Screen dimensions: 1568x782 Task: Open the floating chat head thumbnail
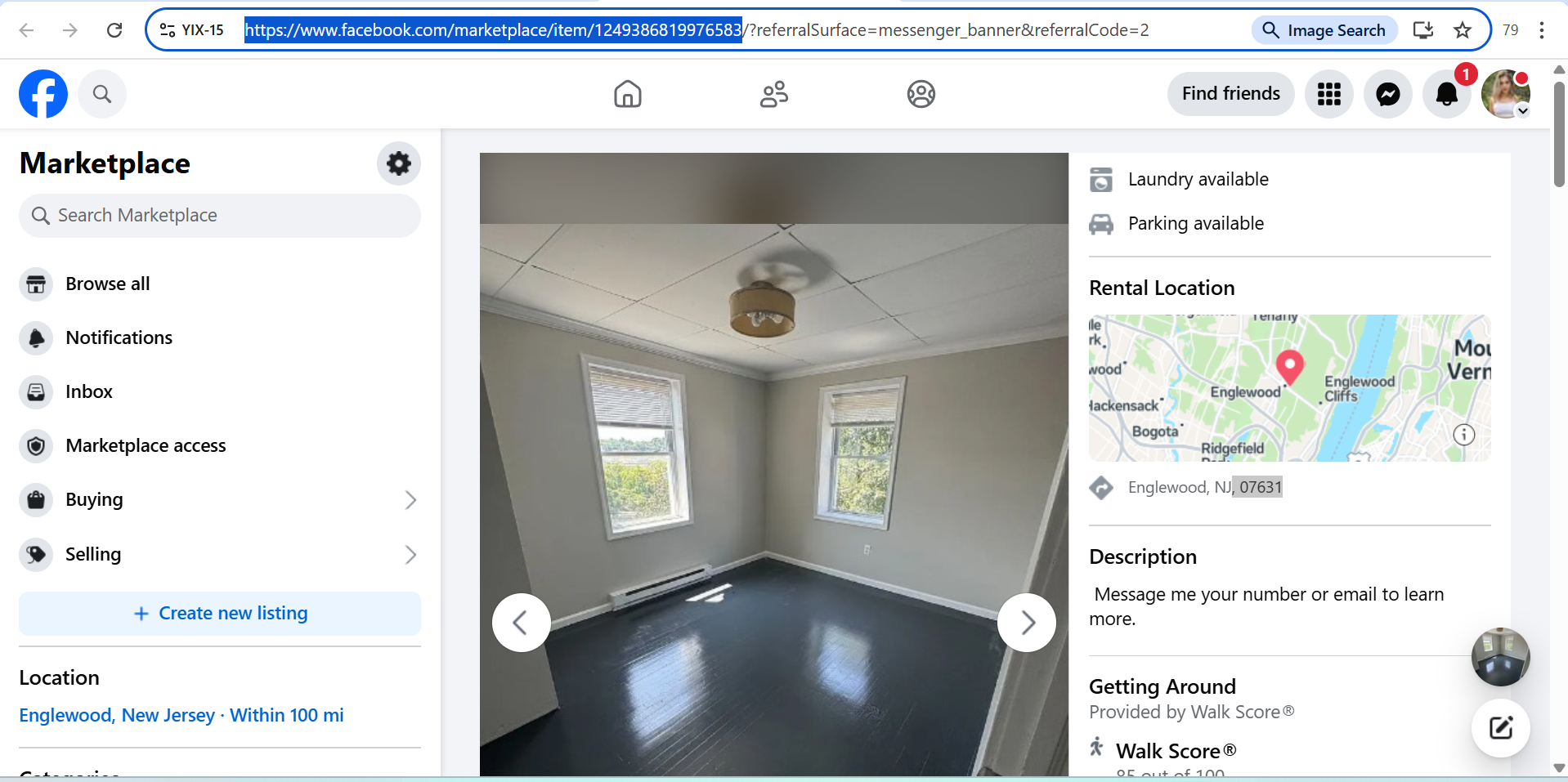[x=1501, y=657]
